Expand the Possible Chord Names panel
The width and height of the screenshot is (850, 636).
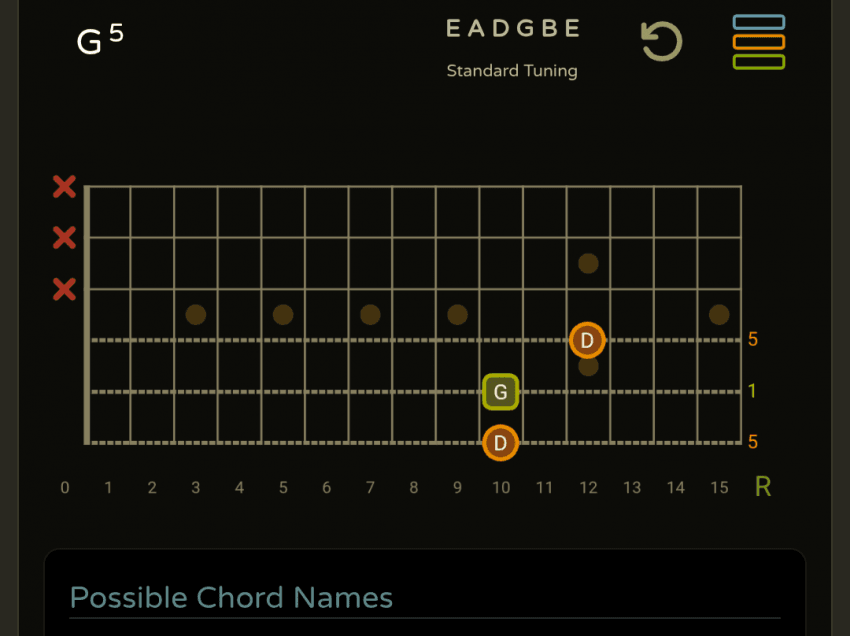(x=231, y=598)
